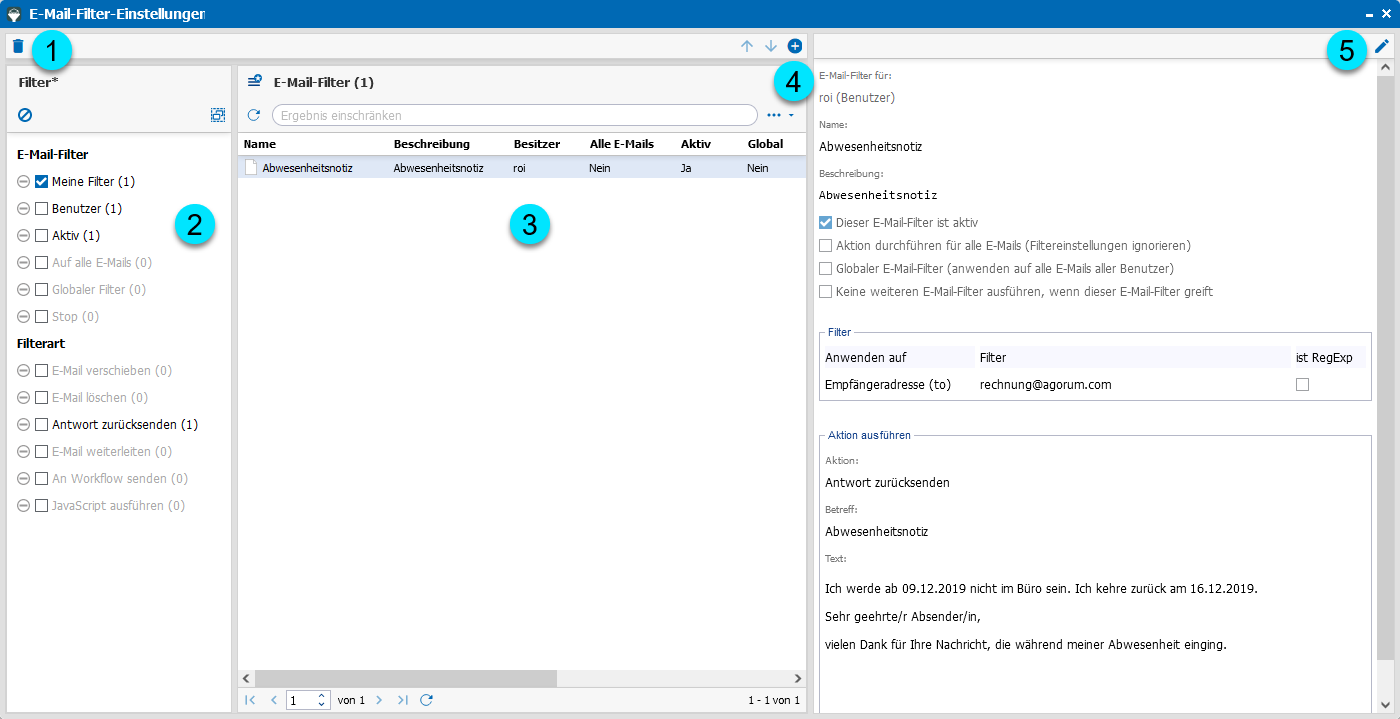
Task: Tick the 'Globaler Filter' sidebar checkbox
Action: (42, 290)
